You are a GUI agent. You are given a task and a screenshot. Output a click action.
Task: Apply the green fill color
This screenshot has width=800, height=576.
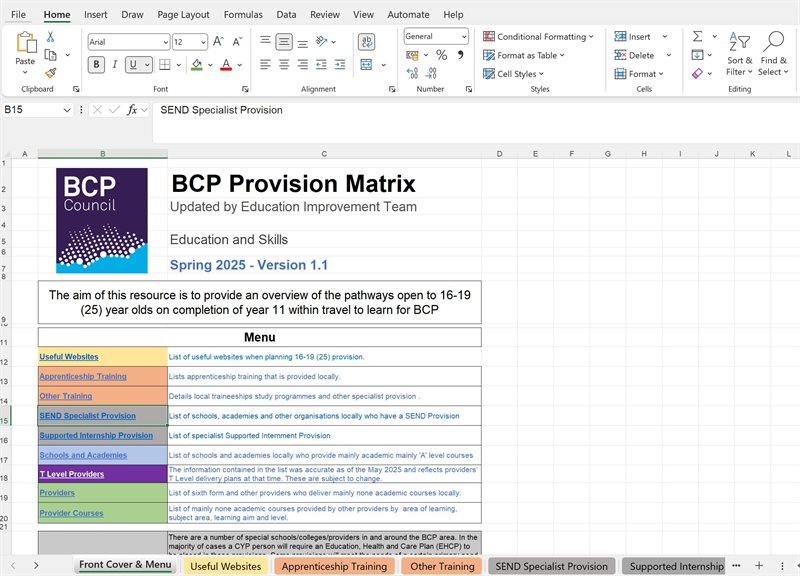[x=197, y=64]
